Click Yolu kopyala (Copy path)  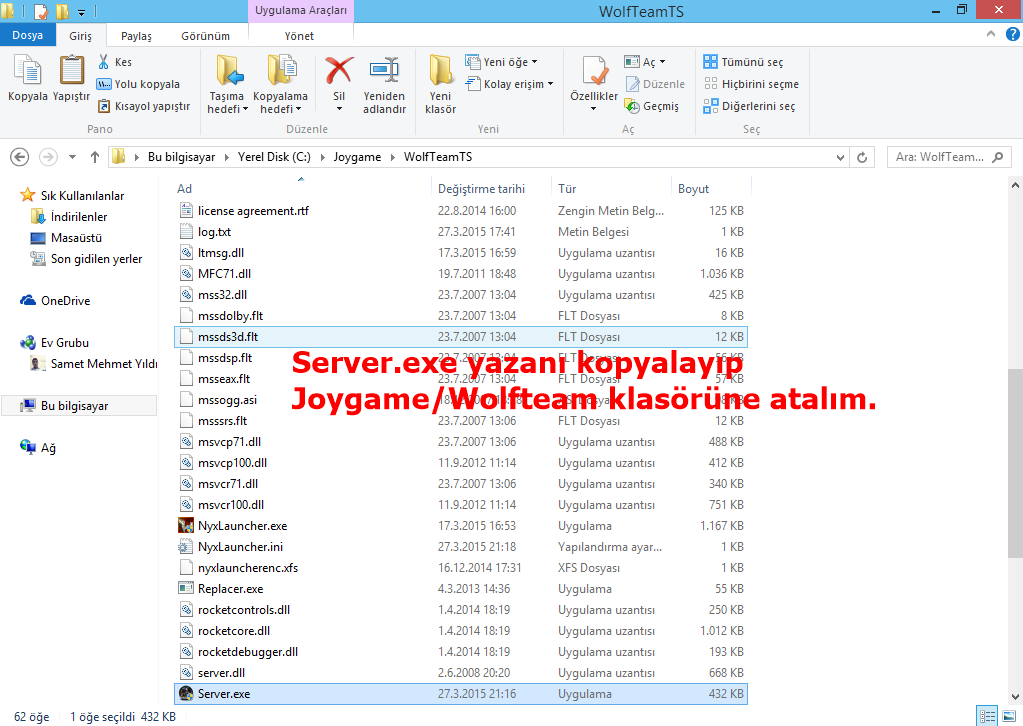coord(138,84)
